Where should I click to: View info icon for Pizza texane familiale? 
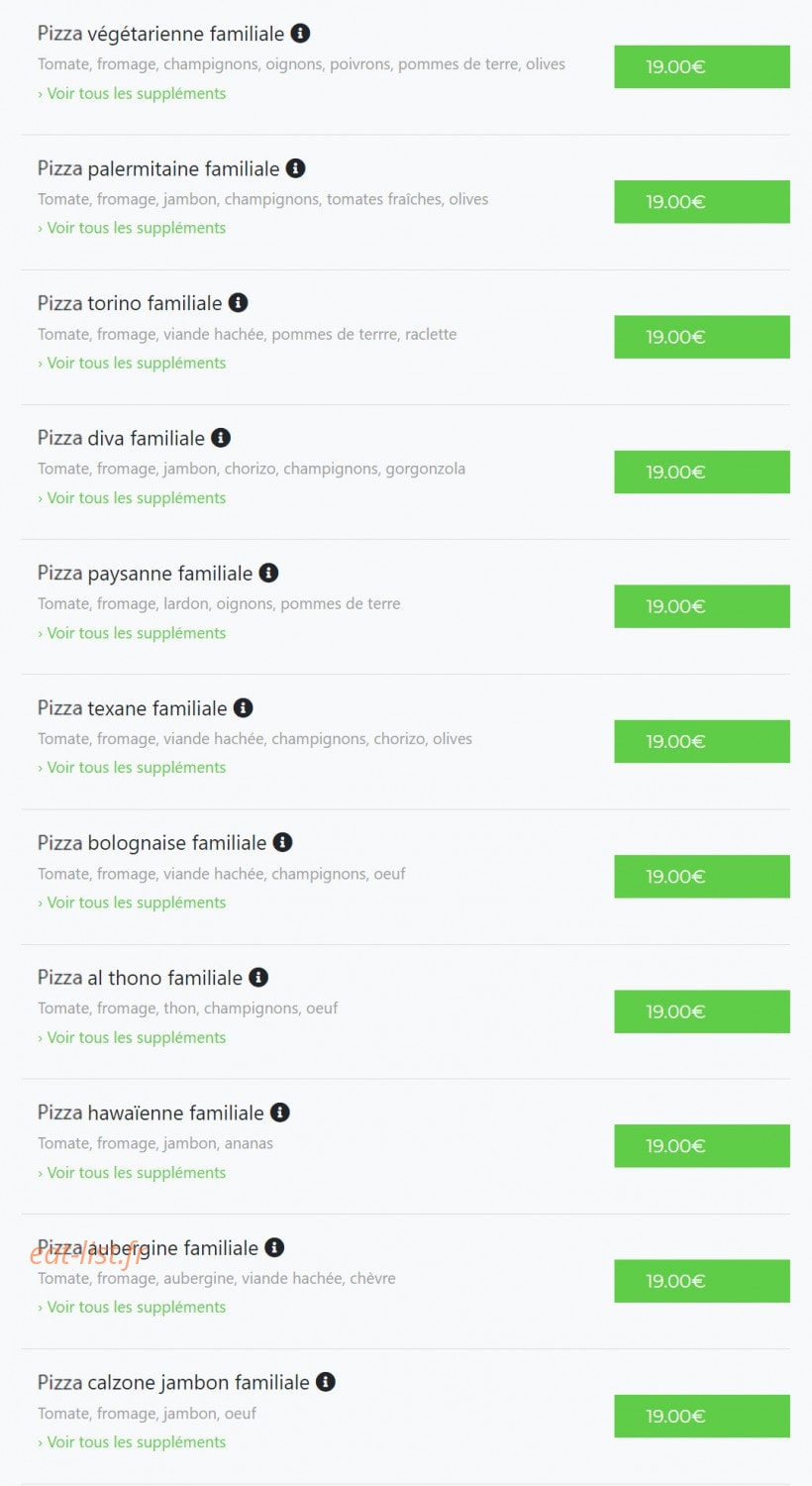click(x=243, y=707)
